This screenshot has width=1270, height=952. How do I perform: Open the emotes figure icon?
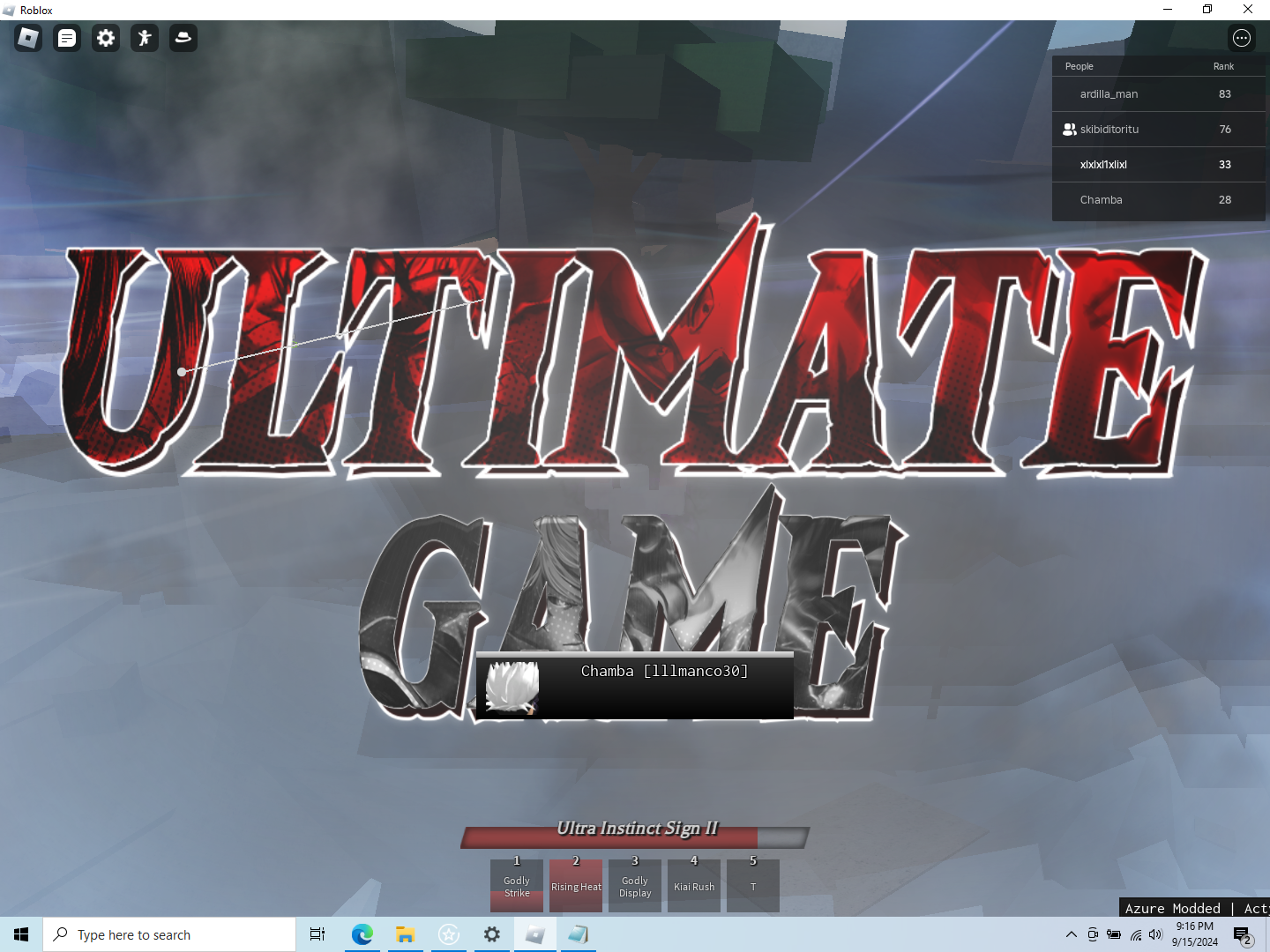[145, 38]
